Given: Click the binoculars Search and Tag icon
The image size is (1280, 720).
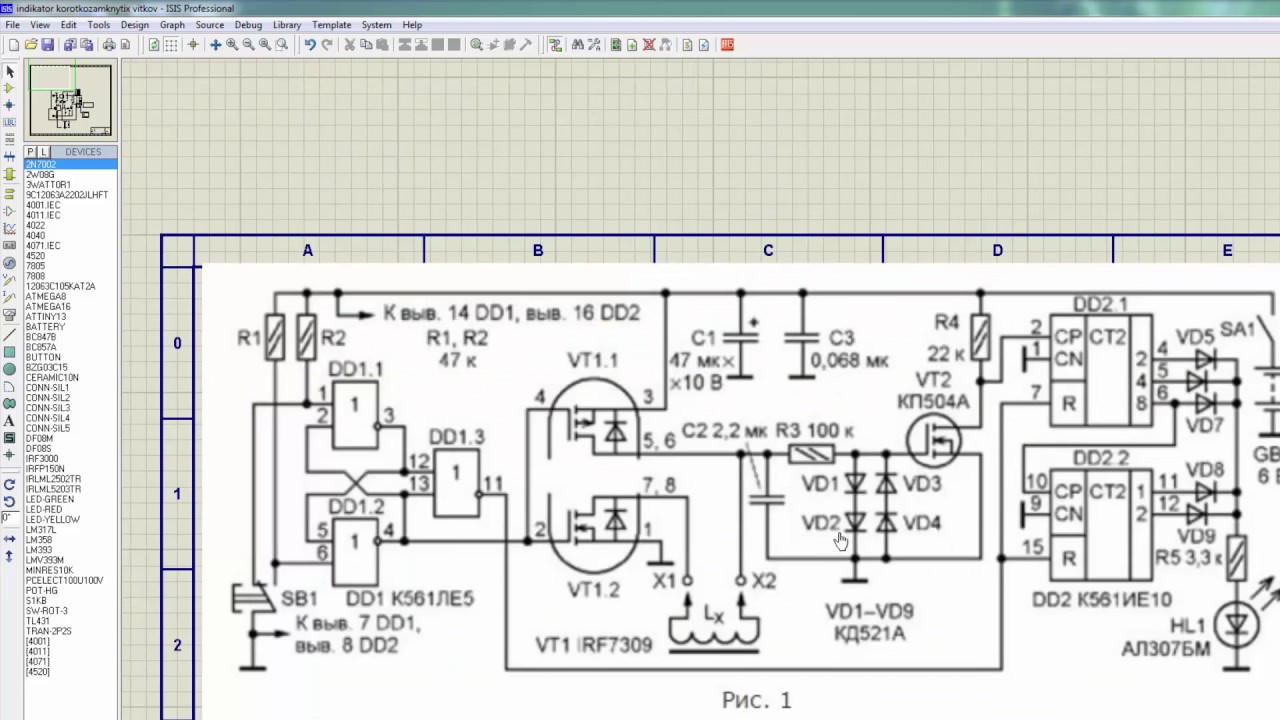Looking at the screenshot, I should coord(577,45).
